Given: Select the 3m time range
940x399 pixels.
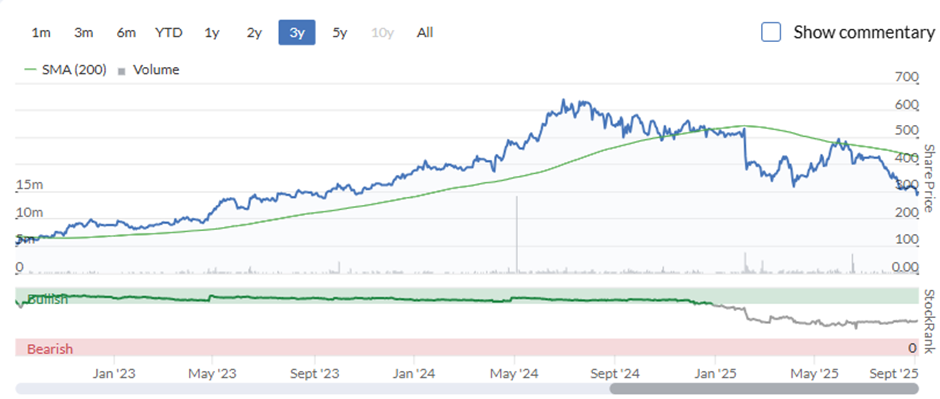Looking at the screenshot, I should (x=83, y=33).
